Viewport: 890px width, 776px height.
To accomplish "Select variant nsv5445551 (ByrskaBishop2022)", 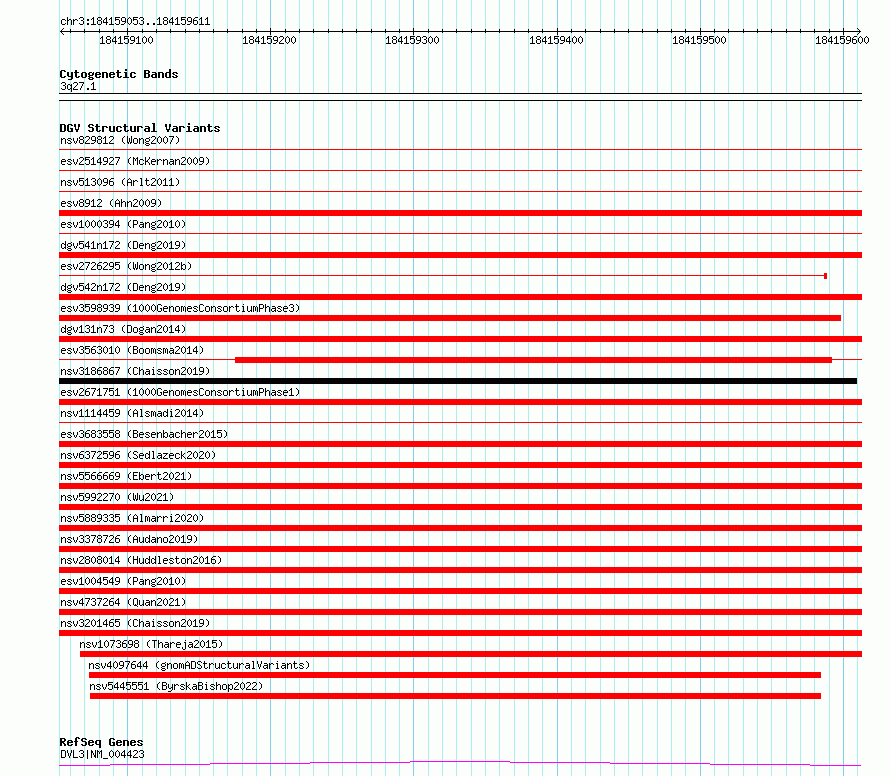I will coord(176,686).
